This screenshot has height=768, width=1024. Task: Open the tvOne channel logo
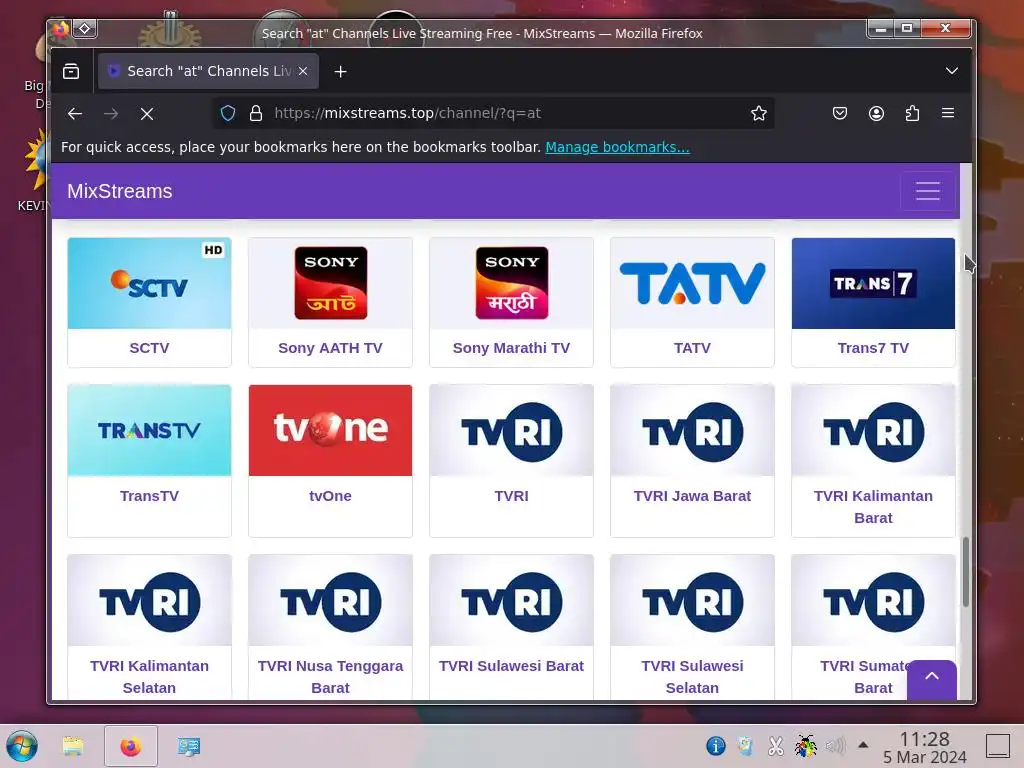pos(330,430)
